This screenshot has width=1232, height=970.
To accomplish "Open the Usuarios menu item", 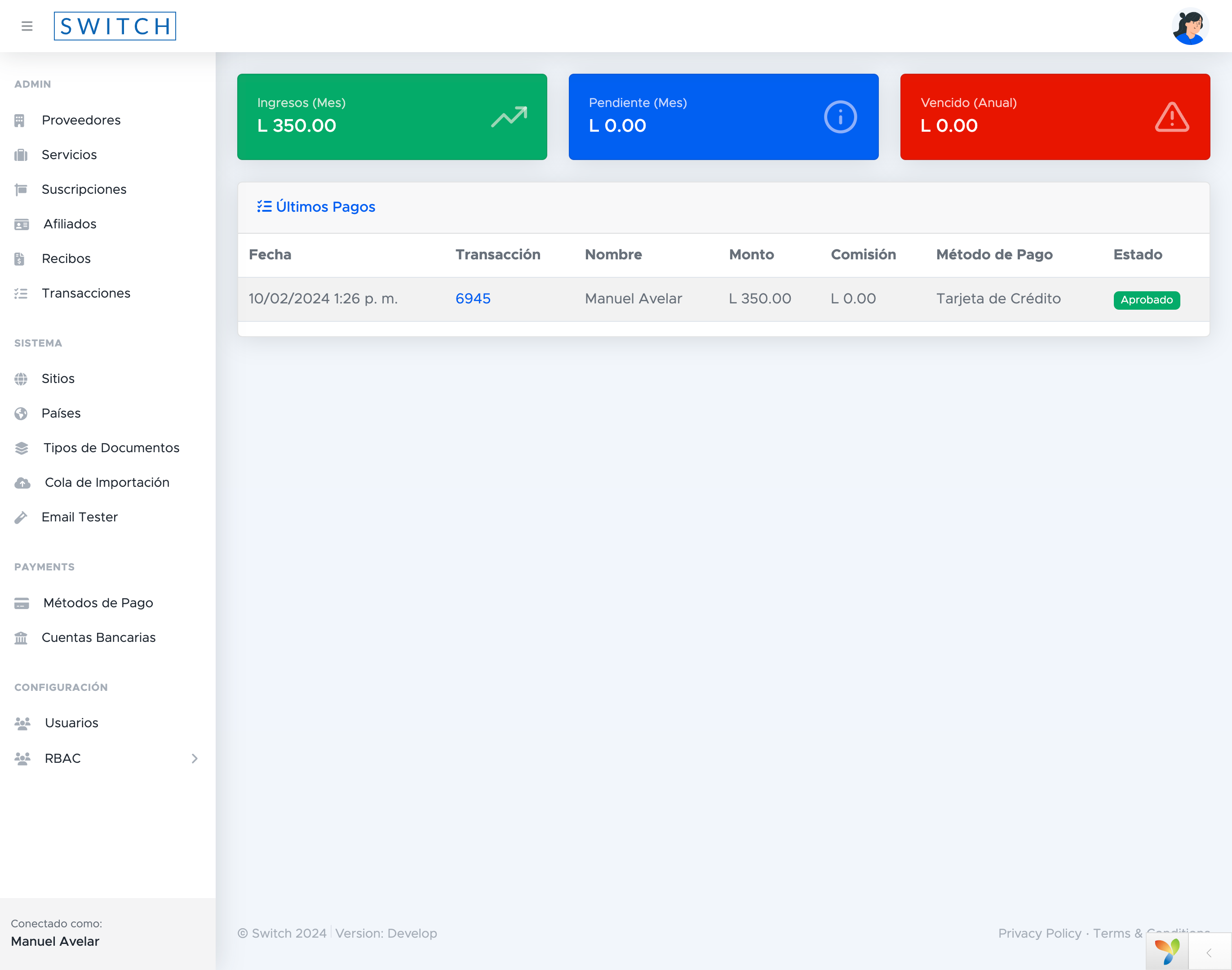I will (x=71, y=723).
